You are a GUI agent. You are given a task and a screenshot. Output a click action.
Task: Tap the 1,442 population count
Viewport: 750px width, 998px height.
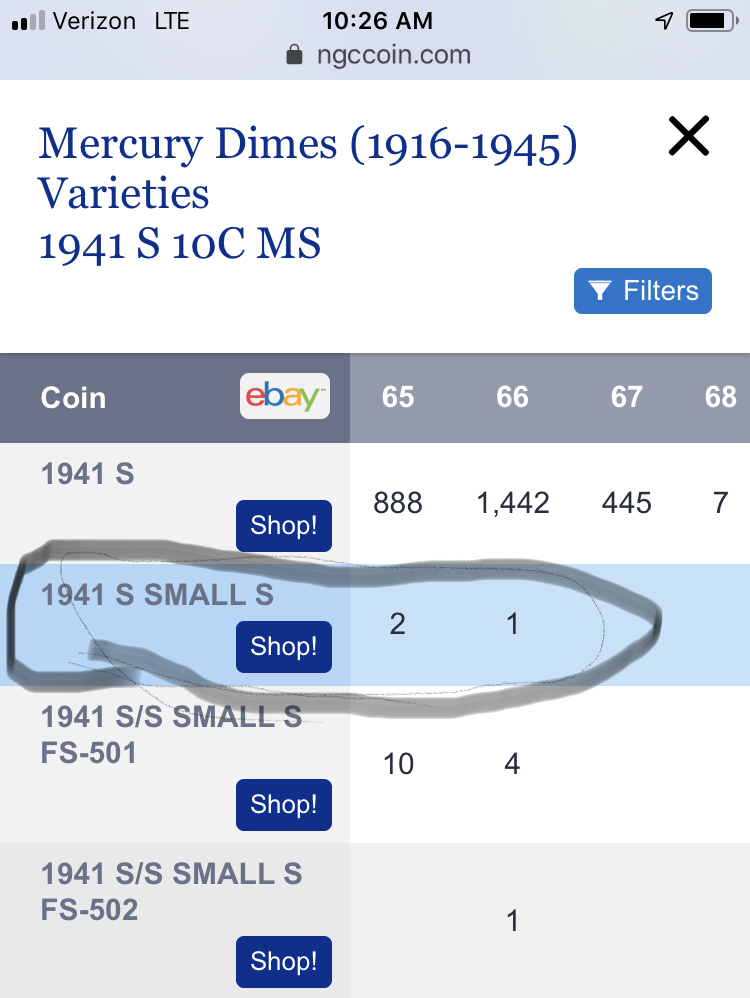coord(513,503)
